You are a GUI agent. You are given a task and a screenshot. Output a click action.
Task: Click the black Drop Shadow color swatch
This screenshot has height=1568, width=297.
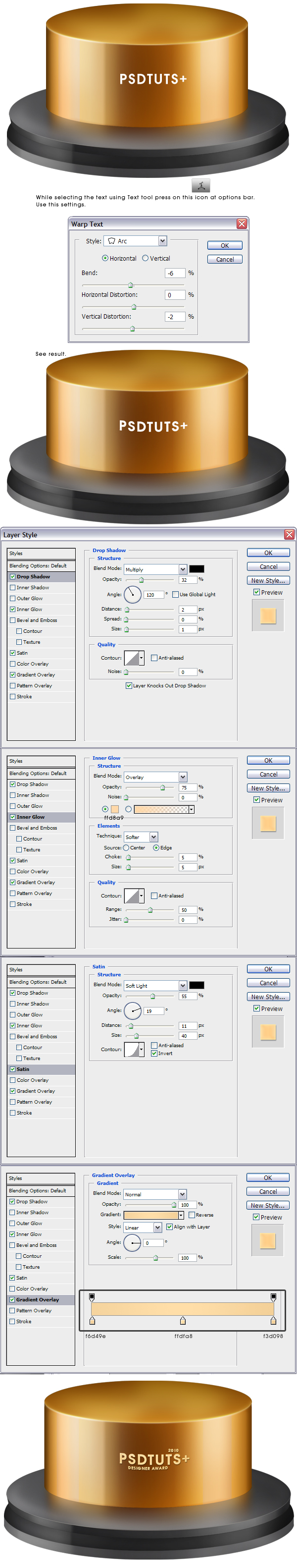(197, 568)
